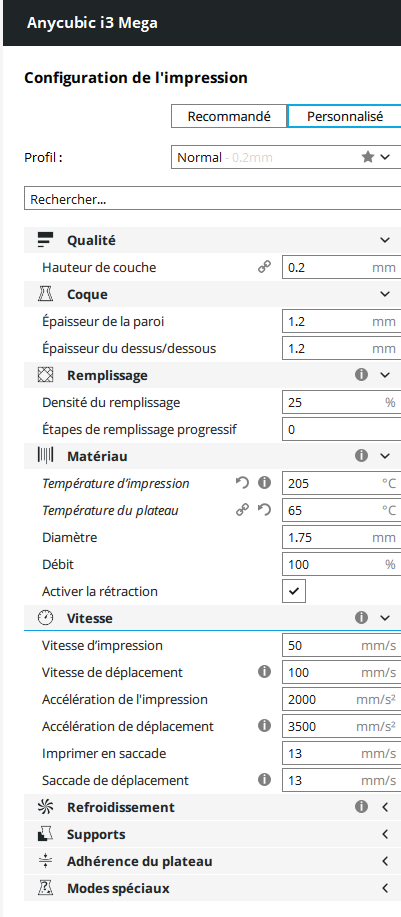The height and width of the screenshot is (917, 401).
Task: Click the info icon beside Saccade de déplacement
Action: tap(265, 780)
